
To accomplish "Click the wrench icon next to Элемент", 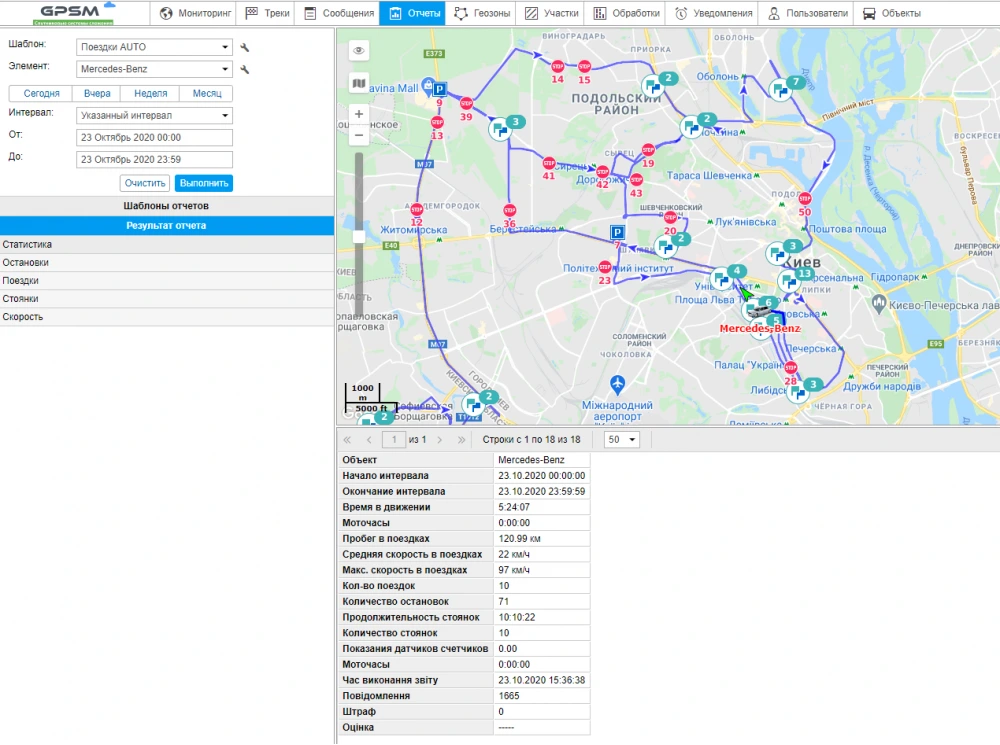I will (244, 70).
